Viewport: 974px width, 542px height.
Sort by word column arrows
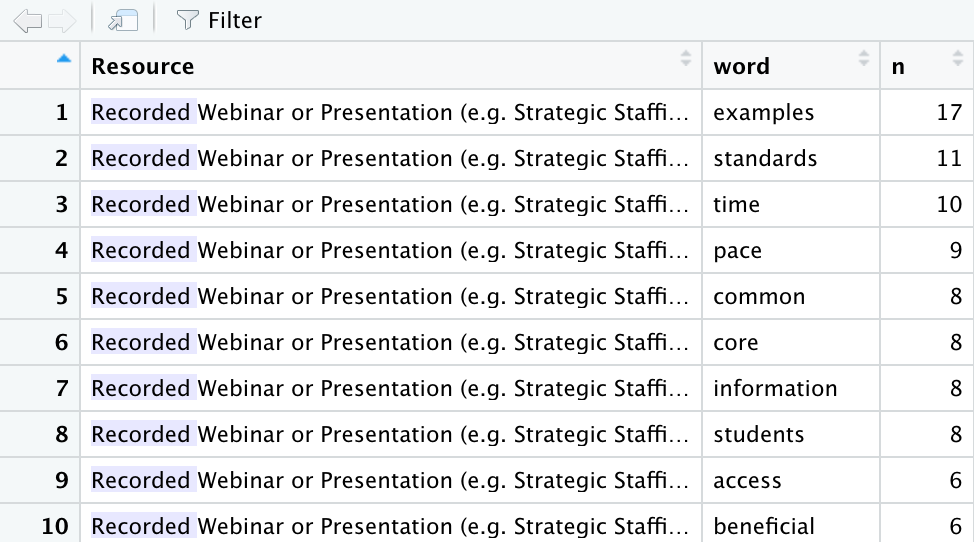coord(863,58)
